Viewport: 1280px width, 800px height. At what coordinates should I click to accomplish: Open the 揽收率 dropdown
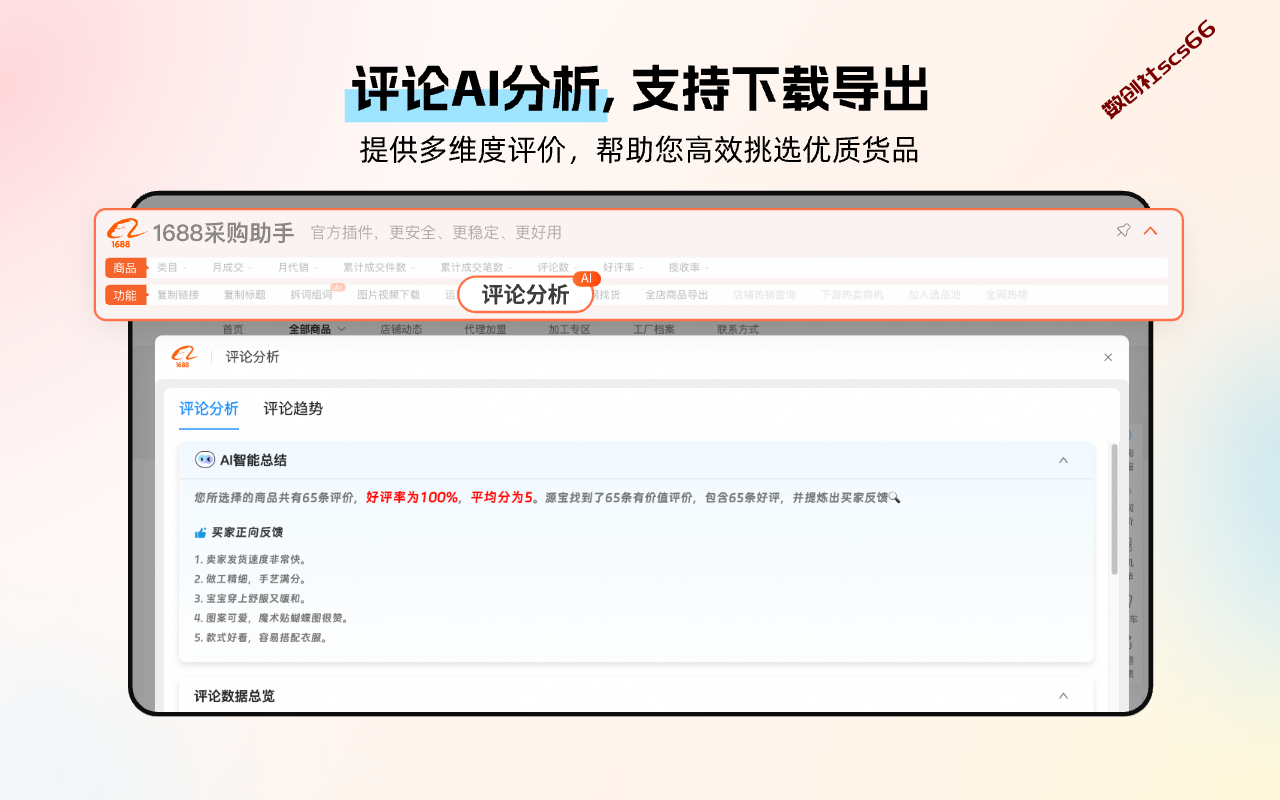688,268
